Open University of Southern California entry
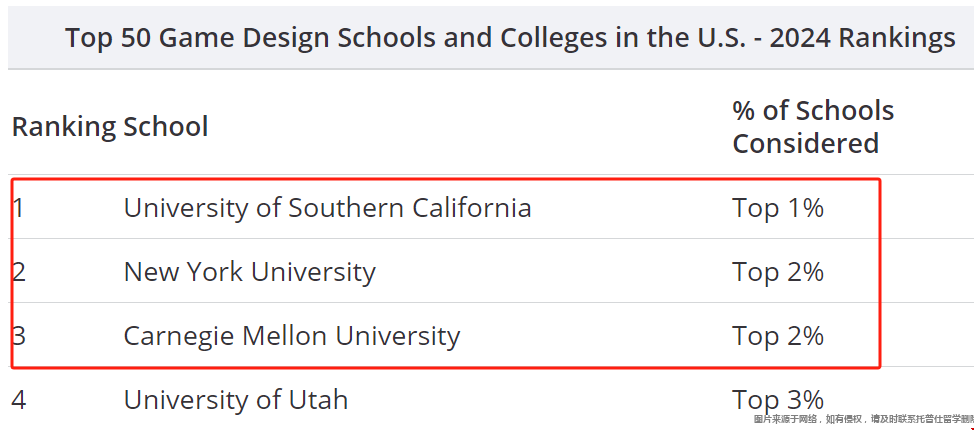This screenshot has width=974, height=430. click(327, 208)
